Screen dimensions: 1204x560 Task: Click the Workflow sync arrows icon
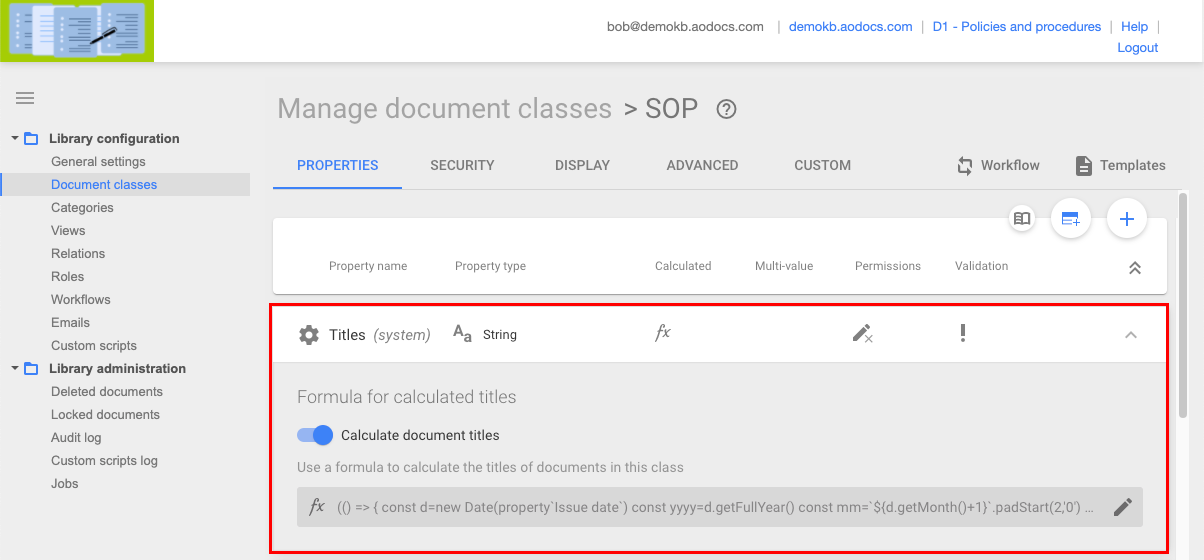point(965,166)
